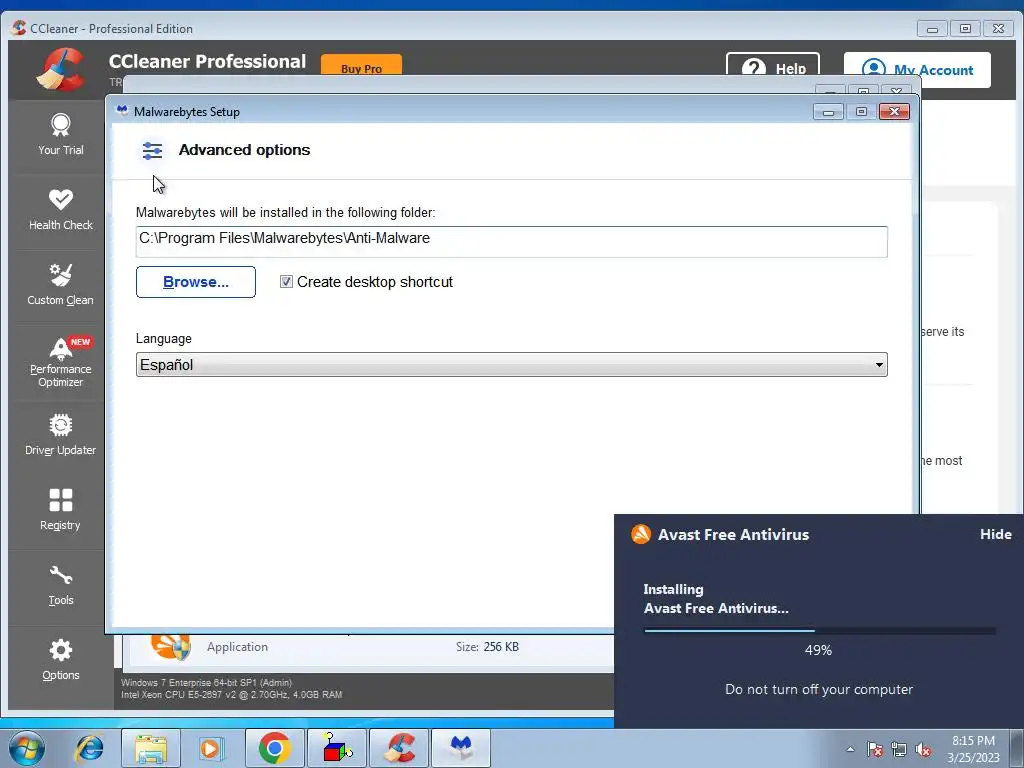Open Google Chrome from taskbar
The width and height of the screenshot is (1024, 768).
point(274,748)
